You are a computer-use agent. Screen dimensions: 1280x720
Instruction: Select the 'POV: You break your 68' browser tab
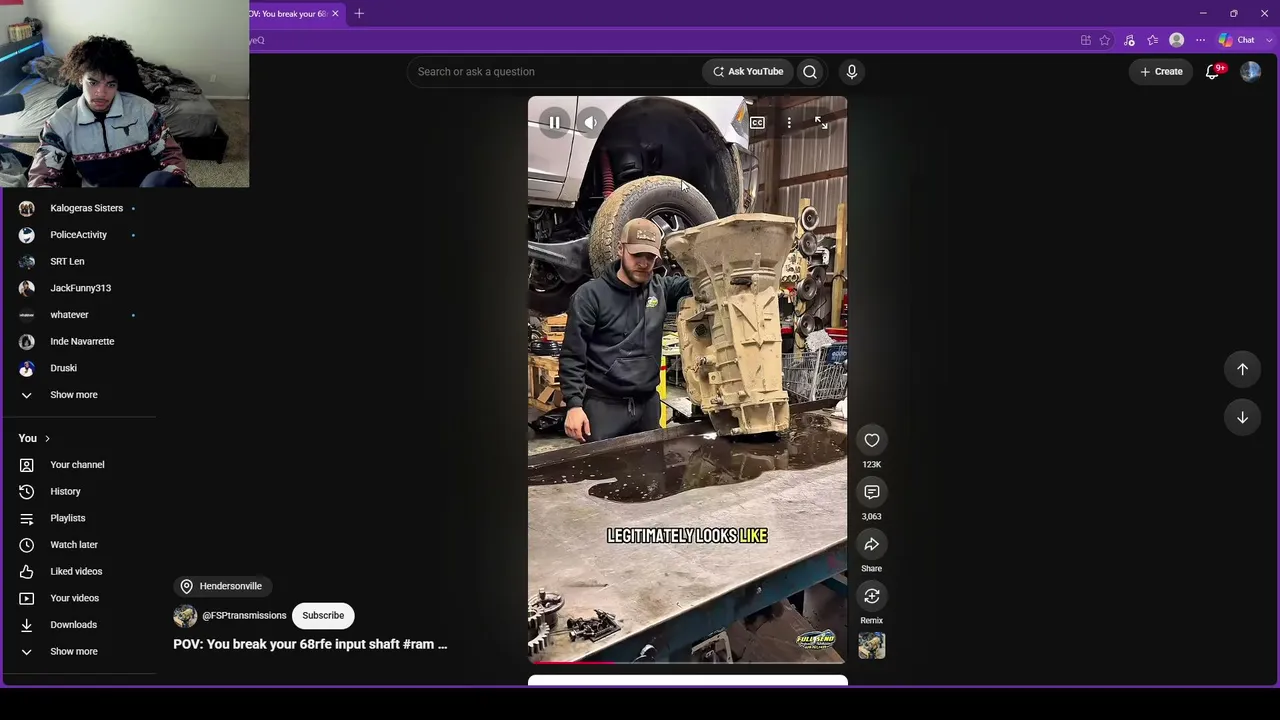click(x=287, y=14)
